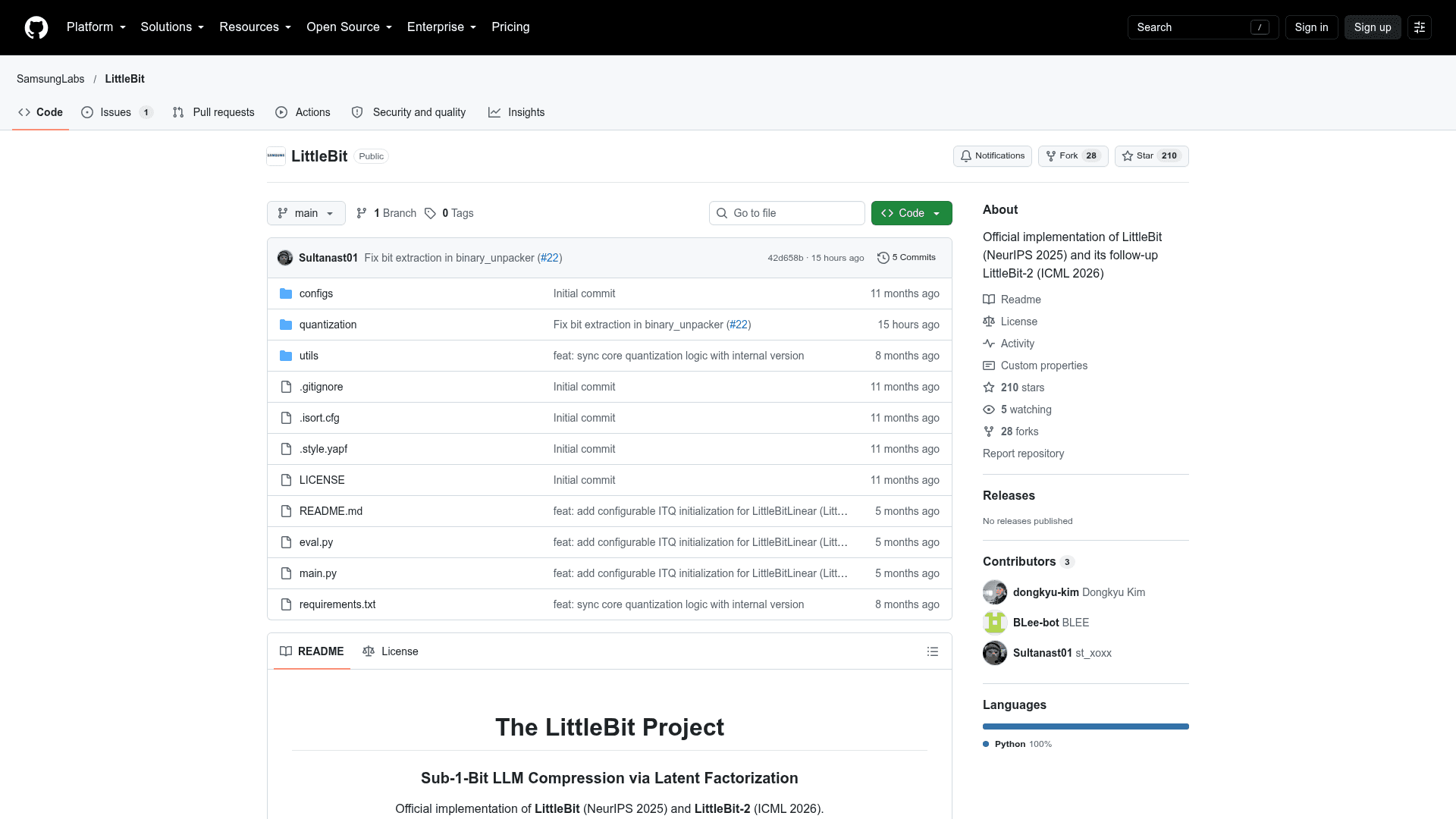The image size is (1456, 819).
Task: Click the quantization folder icon
Action: click(x=286, y=325)
